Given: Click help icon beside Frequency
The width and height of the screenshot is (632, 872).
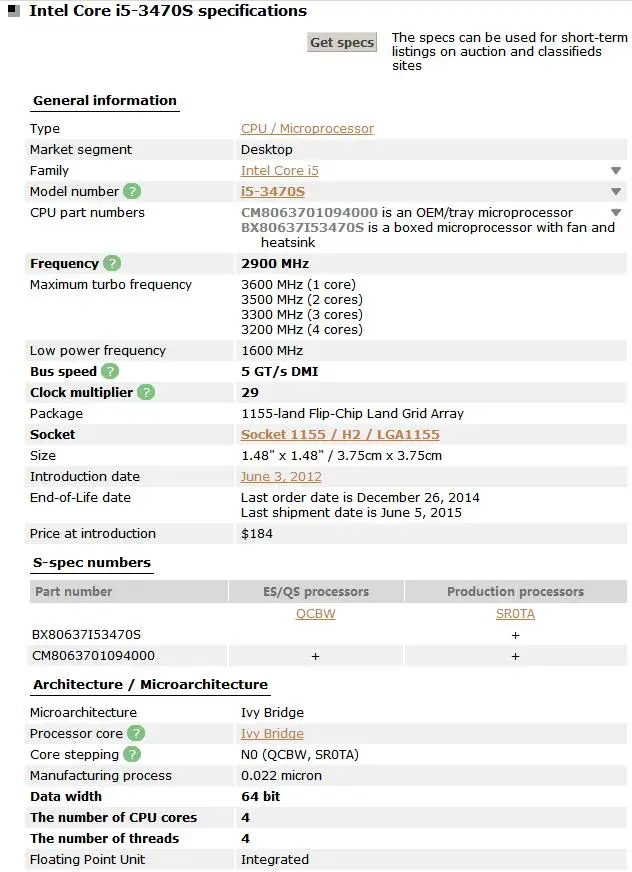Looking at the screenshot, I should coord(112,264).
